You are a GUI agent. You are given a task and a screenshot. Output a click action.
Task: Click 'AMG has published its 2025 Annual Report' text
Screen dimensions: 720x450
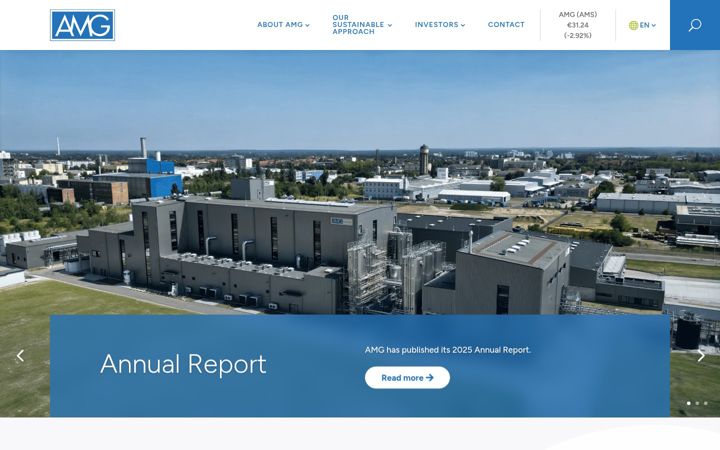click(448, 350)
